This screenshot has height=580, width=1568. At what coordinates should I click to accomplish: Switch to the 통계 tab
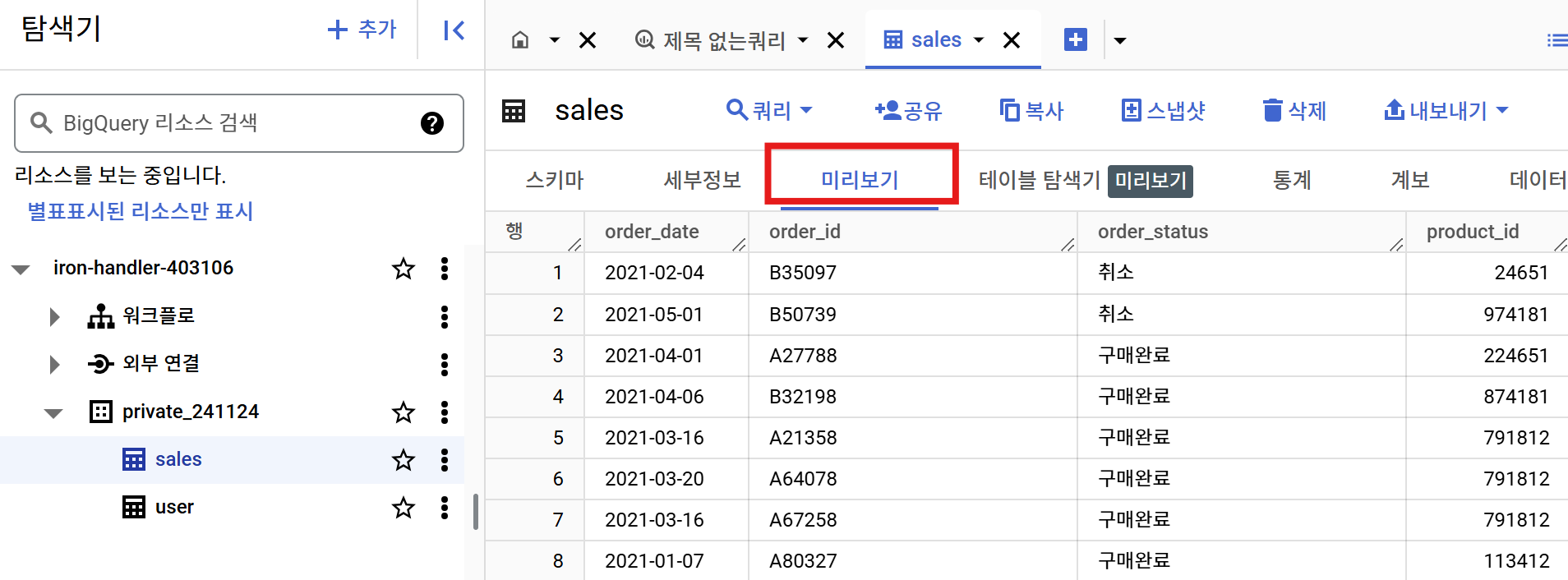click(1292, 180)
